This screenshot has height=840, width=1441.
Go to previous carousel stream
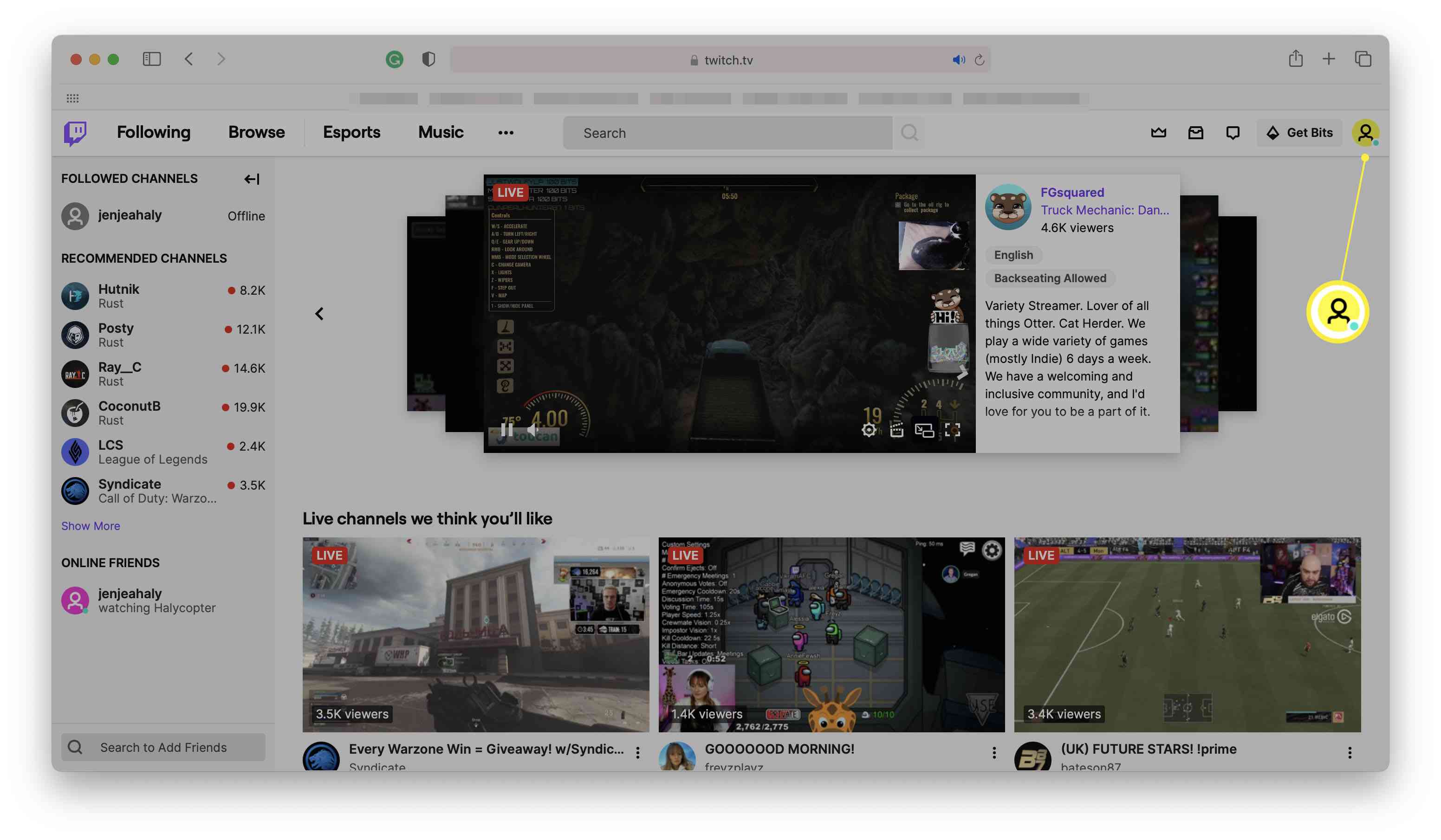[x=319, y=313]
